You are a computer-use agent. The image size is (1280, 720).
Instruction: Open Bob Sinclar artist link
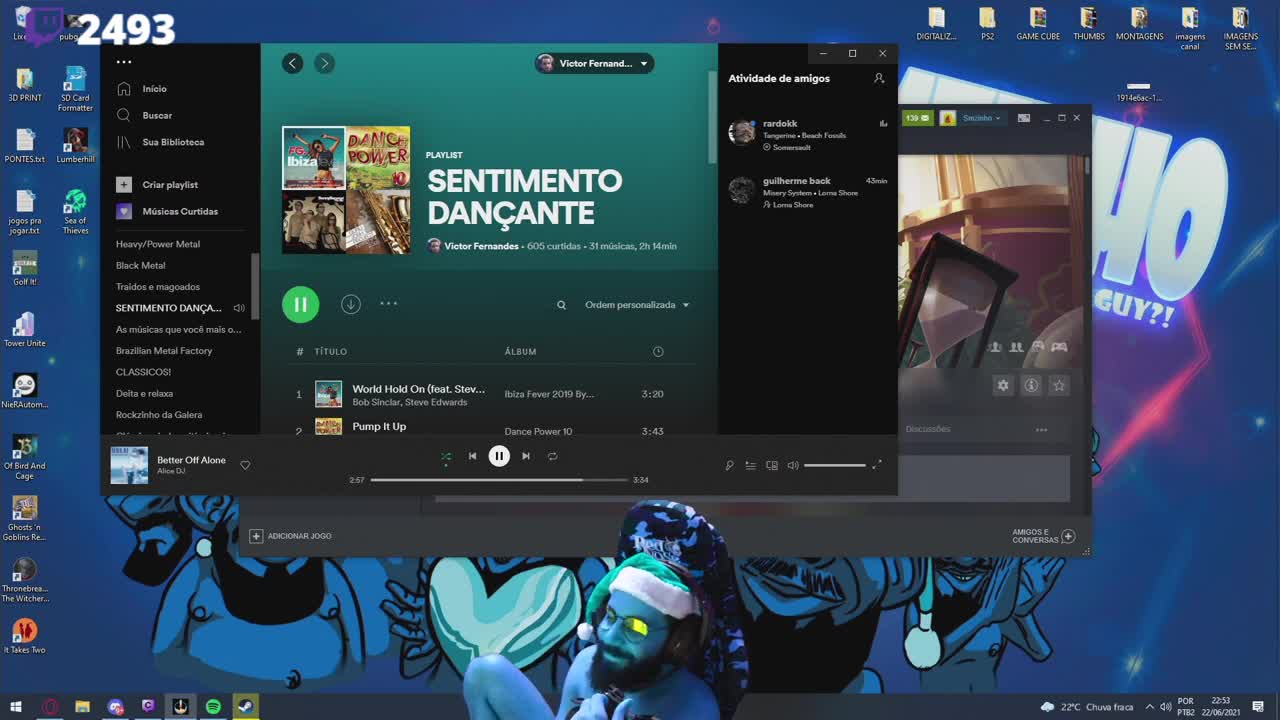coord(375,402)
